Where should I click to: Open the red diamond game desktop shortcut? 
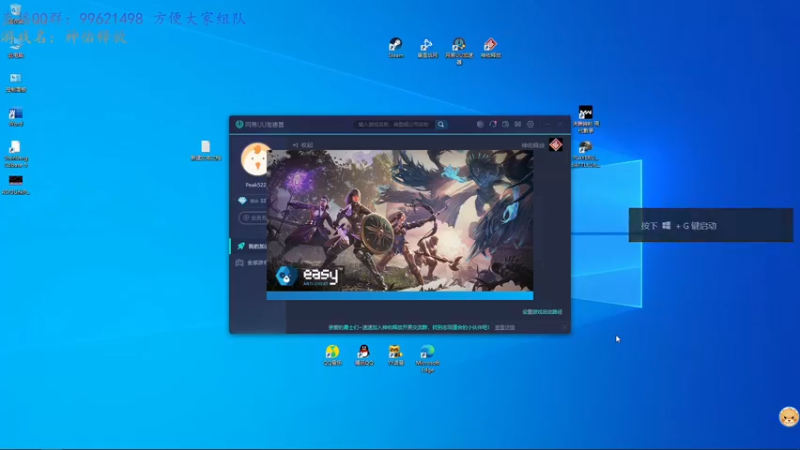(x=490, y=47)
